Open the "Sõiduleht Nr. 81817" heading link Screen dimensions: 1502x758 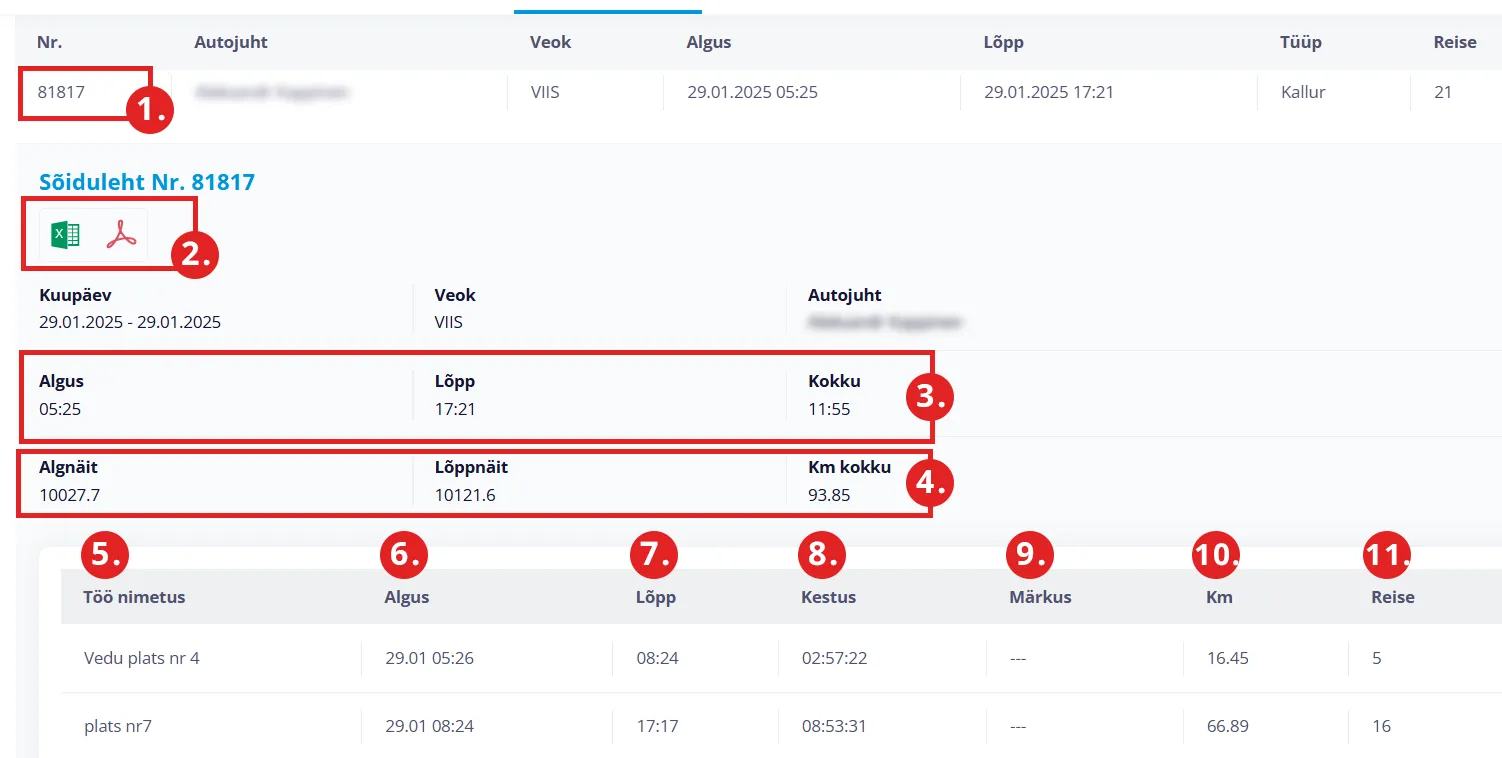point(147,182)
